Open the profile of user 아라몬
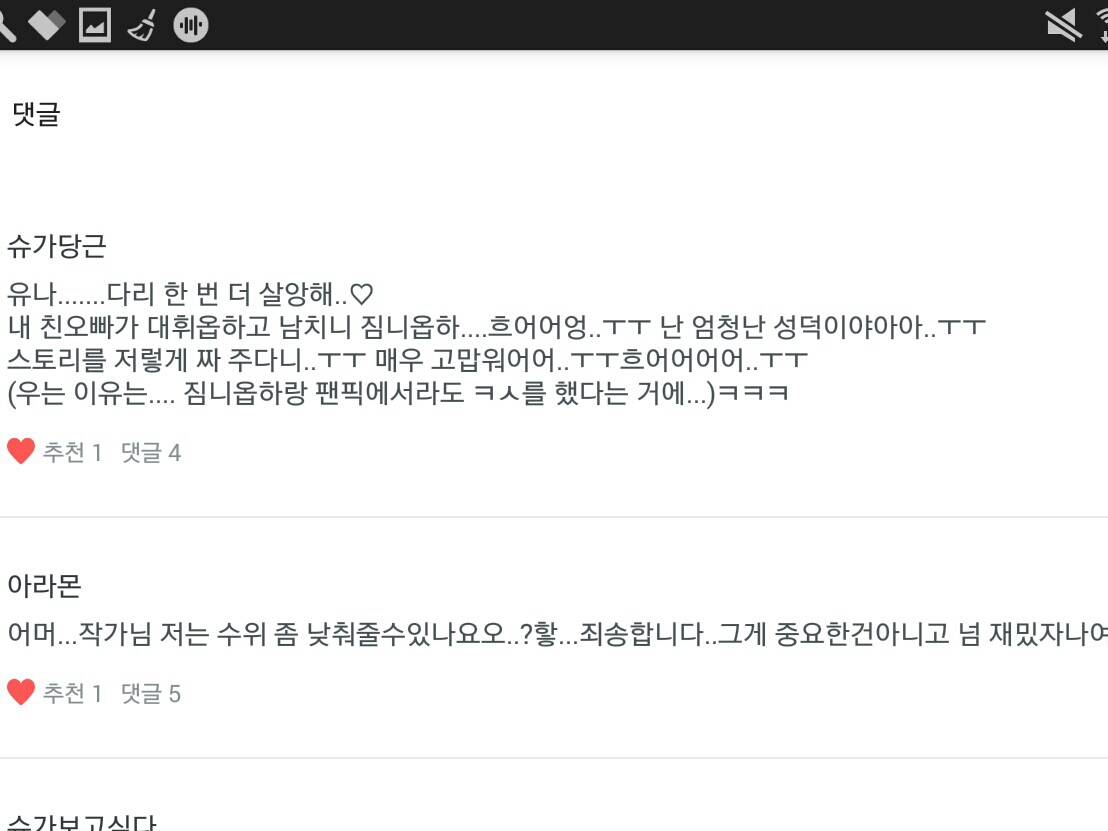1108x831 pixels. (45, 586)
